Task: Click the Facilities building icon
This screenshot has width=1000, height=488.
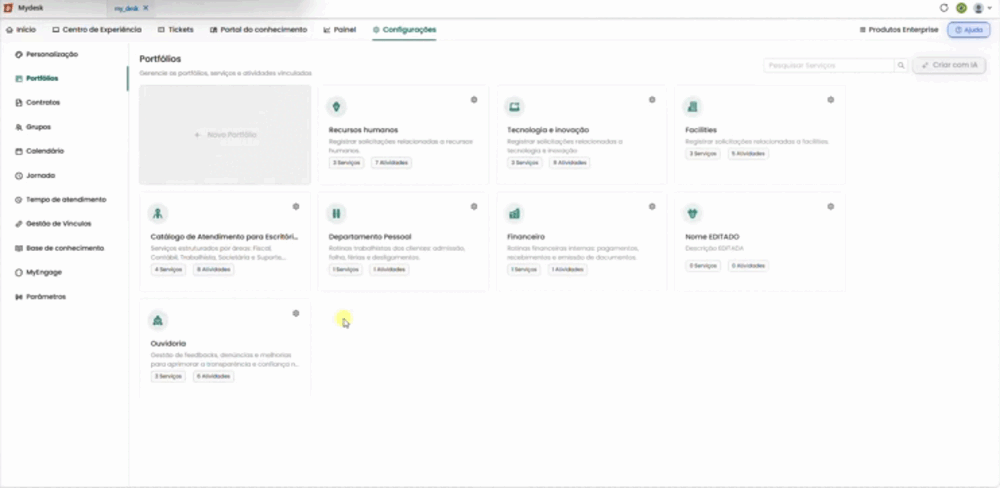Action: point(693,107)
